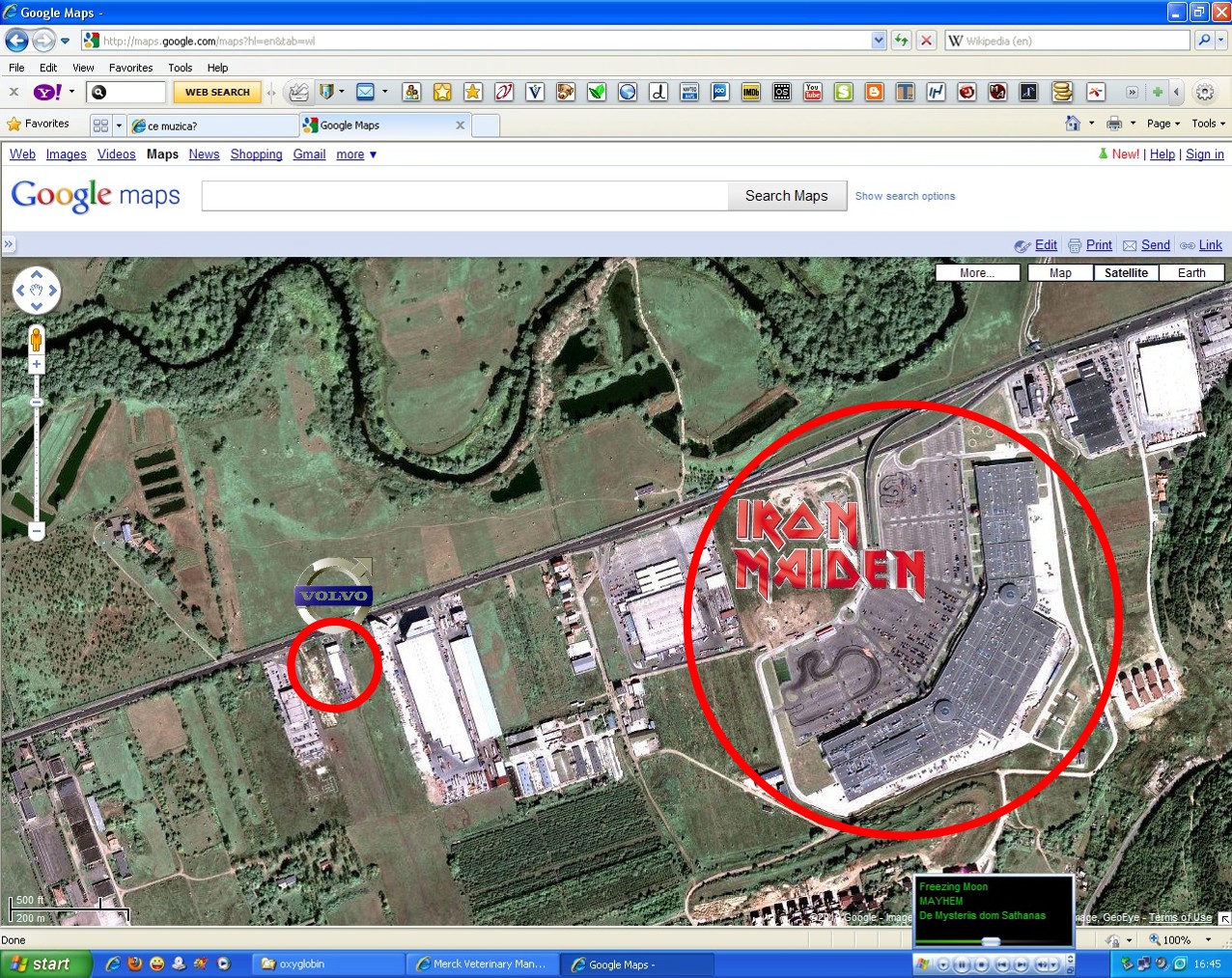
Task: Open the Page menu dropdown
Action: pyautogui.click(x=1163, y=124)
